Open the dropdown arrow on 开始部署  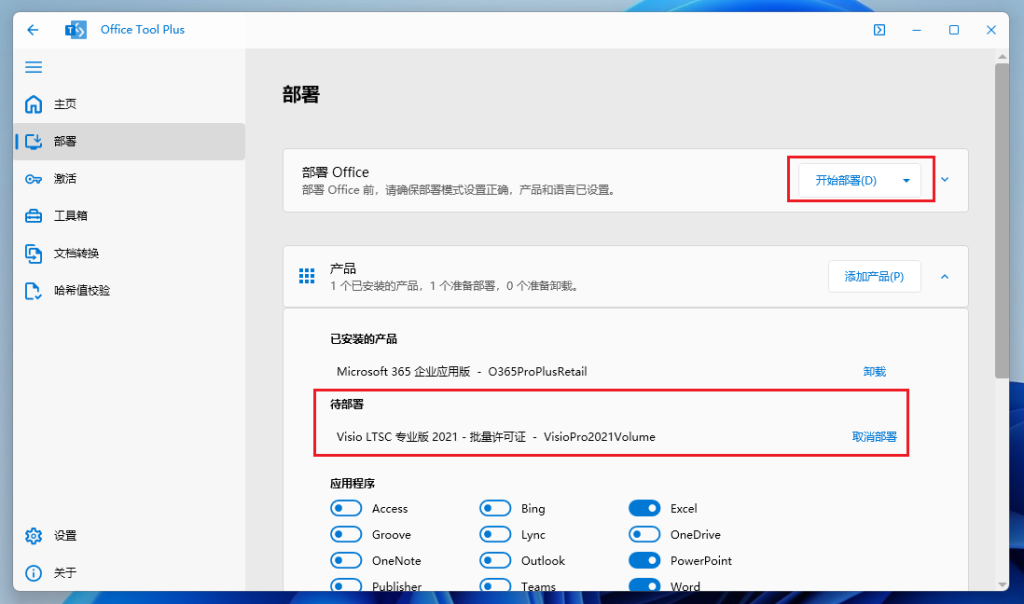coord(906,180)
